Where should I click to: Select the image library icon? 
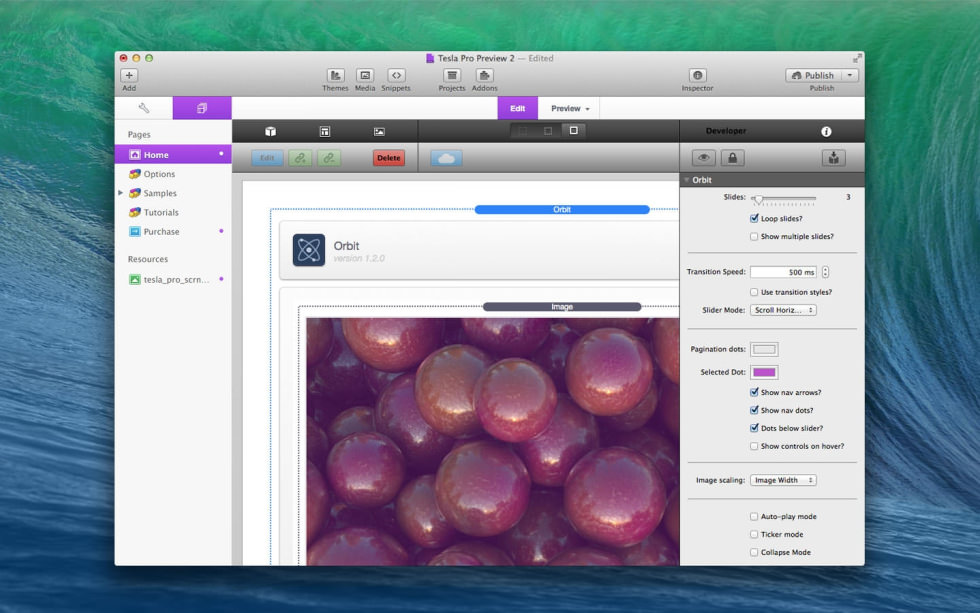[379, 131]
